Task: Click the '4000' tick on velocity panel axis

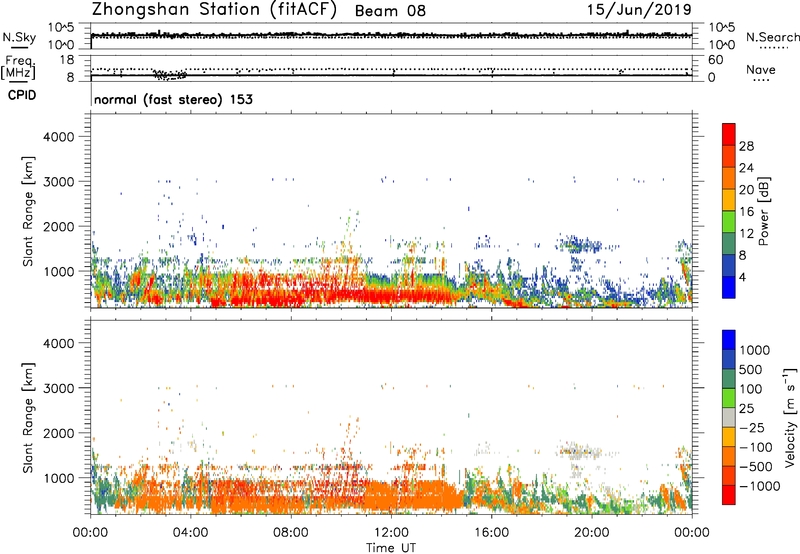Action: coord(59,343)
